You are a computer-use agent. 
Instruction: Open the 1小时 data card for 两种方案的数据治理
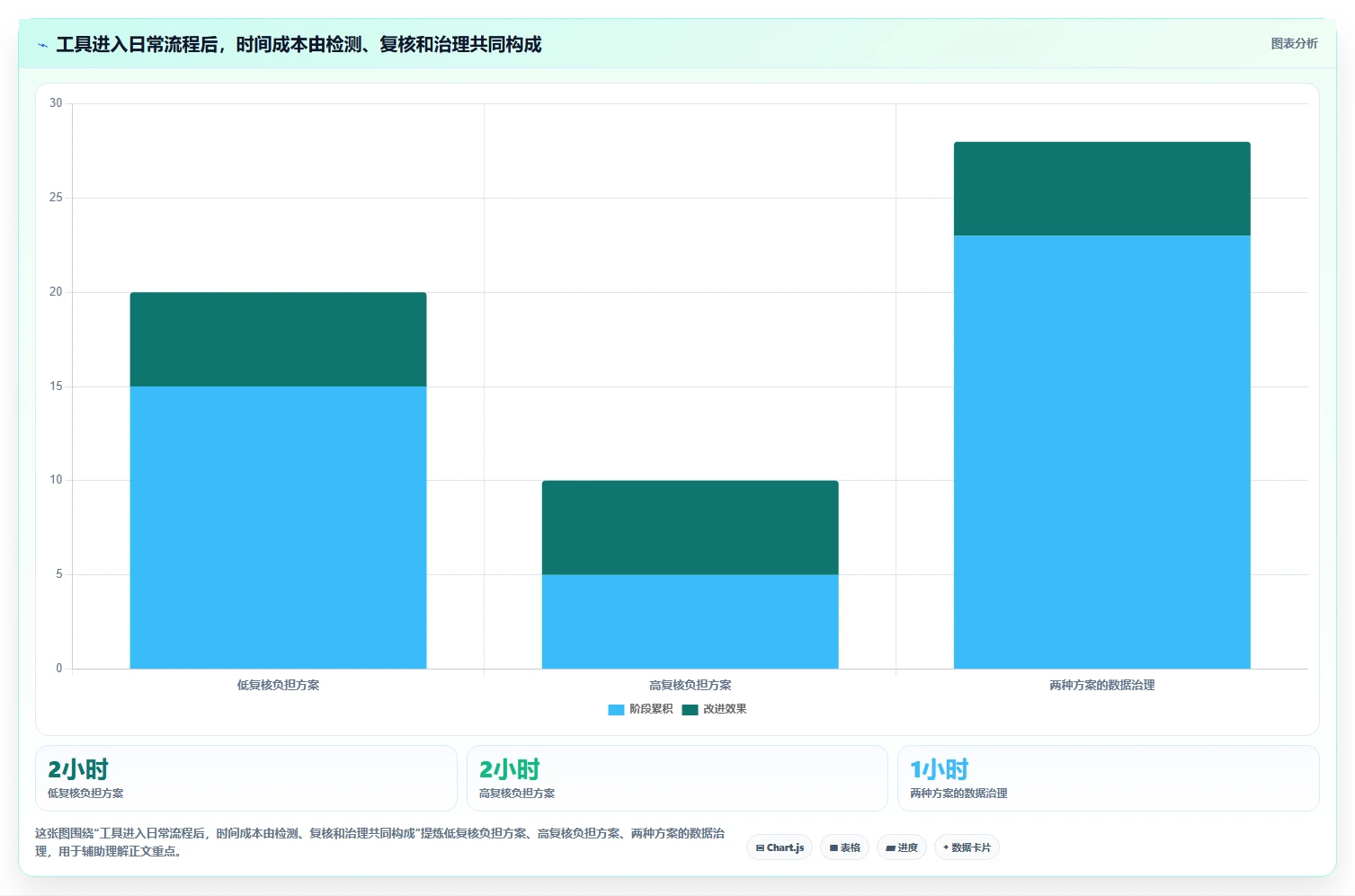(1108, 778)
